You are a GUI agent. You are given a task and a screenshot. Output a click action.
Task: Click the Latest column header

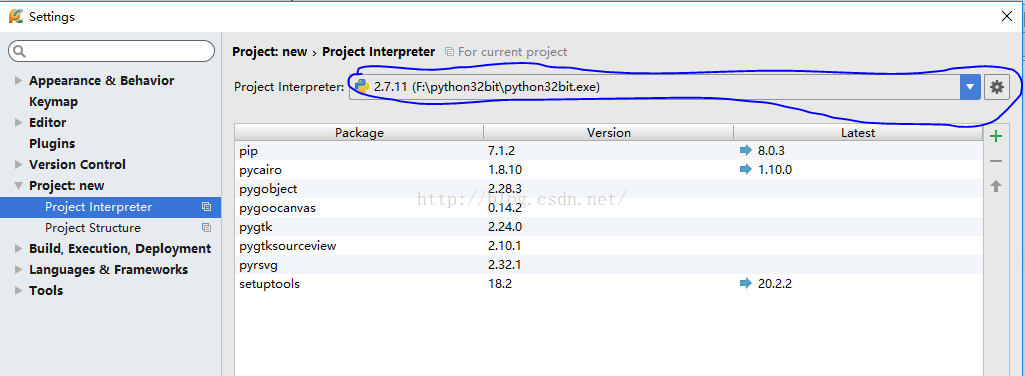point(858,133)
